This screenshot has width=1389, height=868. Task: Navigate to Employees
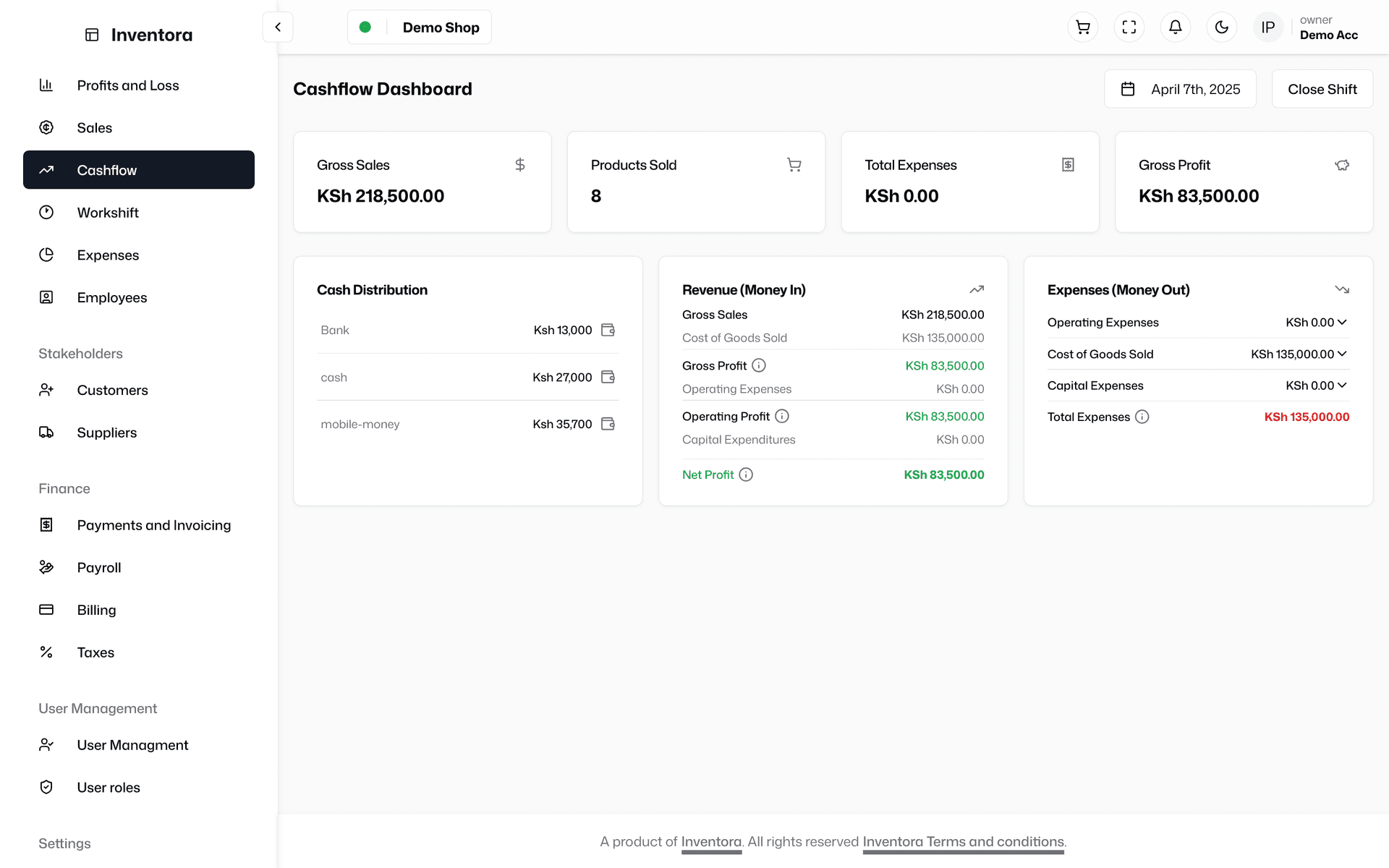[139, 297]
